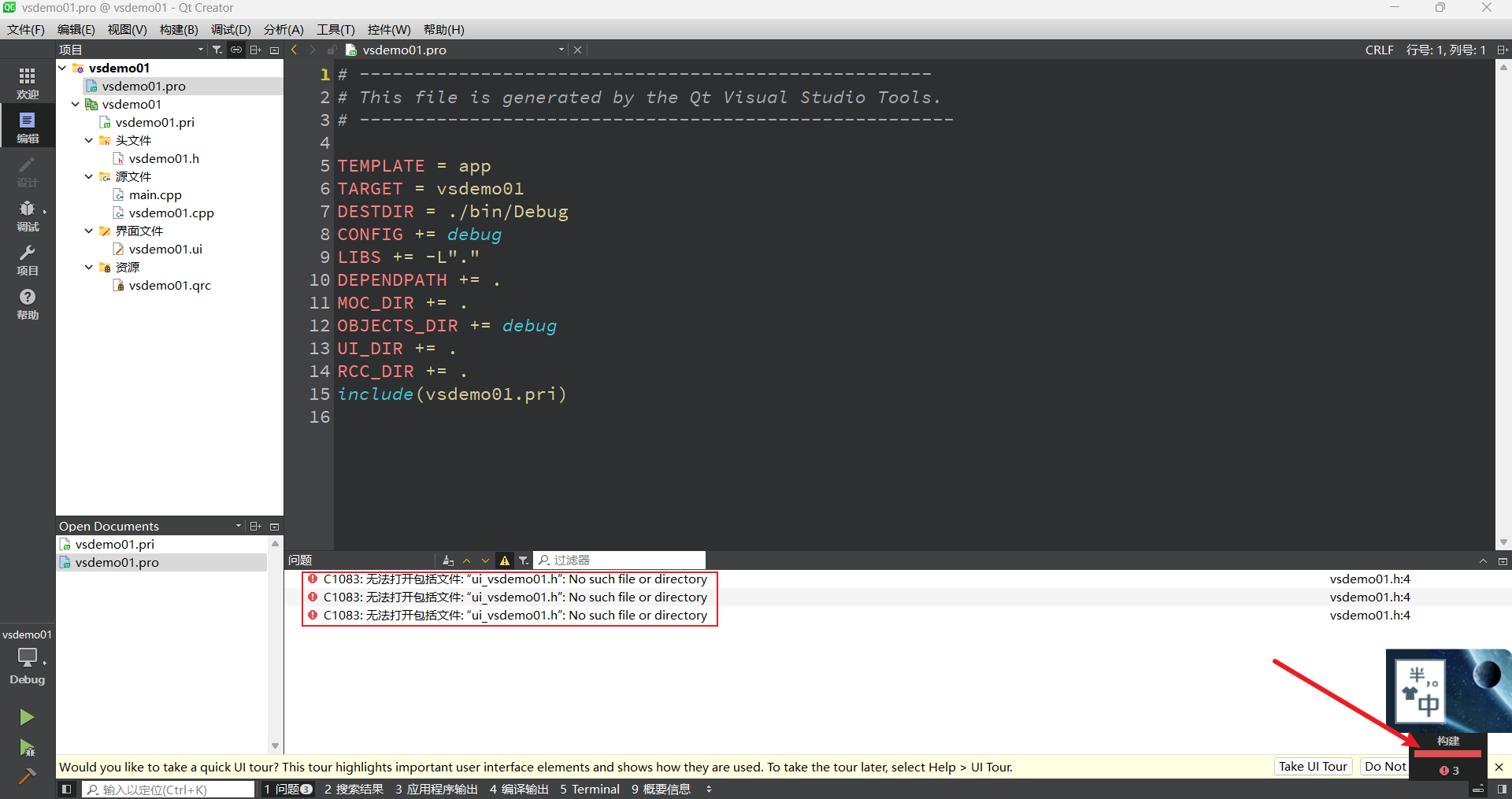1512x799 pixels.
Task: Click the green Run button
Action: click(x=27, y=717)
